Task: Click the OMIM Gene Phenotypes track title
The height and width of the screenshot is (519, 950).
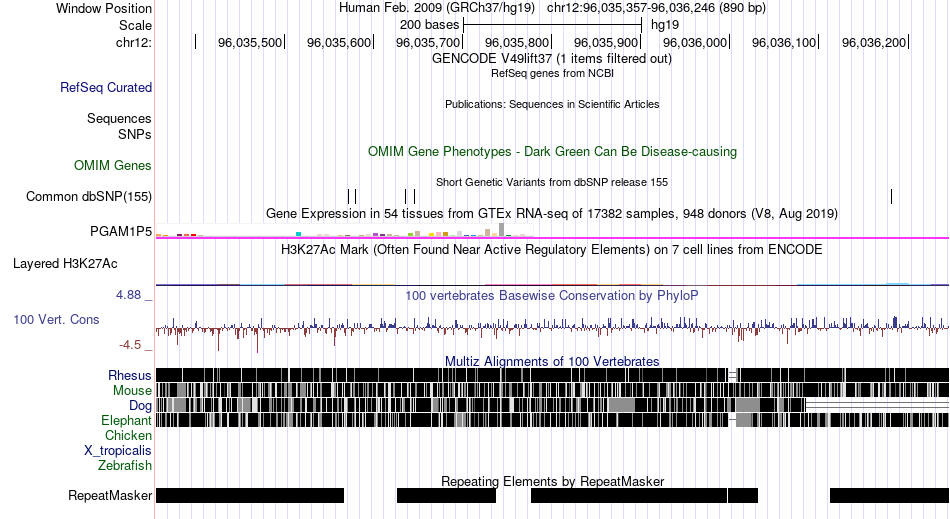Action: click(552, 151)
